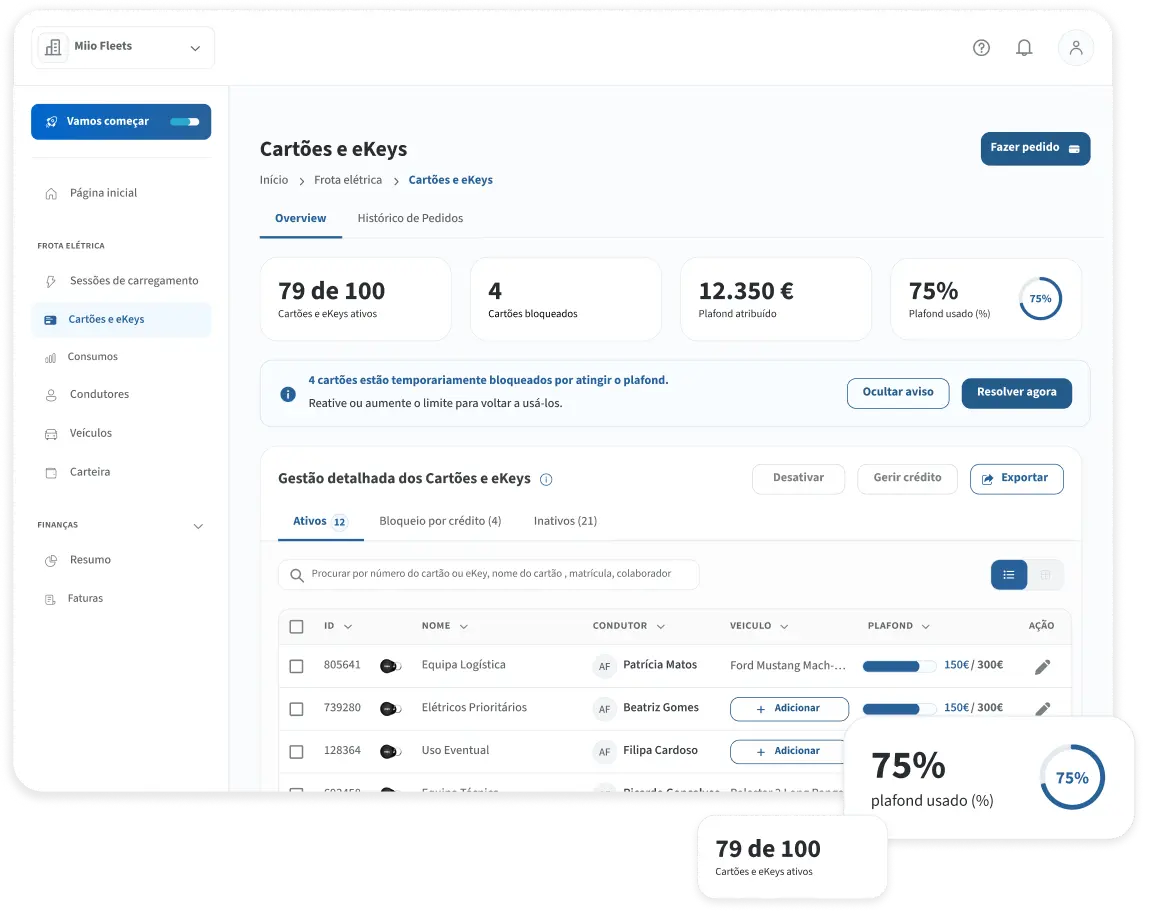The height and width of the screenshot is (916, 1149).
Task: Check the select-all checkbox in table header
Action: [x=296, y=627]
